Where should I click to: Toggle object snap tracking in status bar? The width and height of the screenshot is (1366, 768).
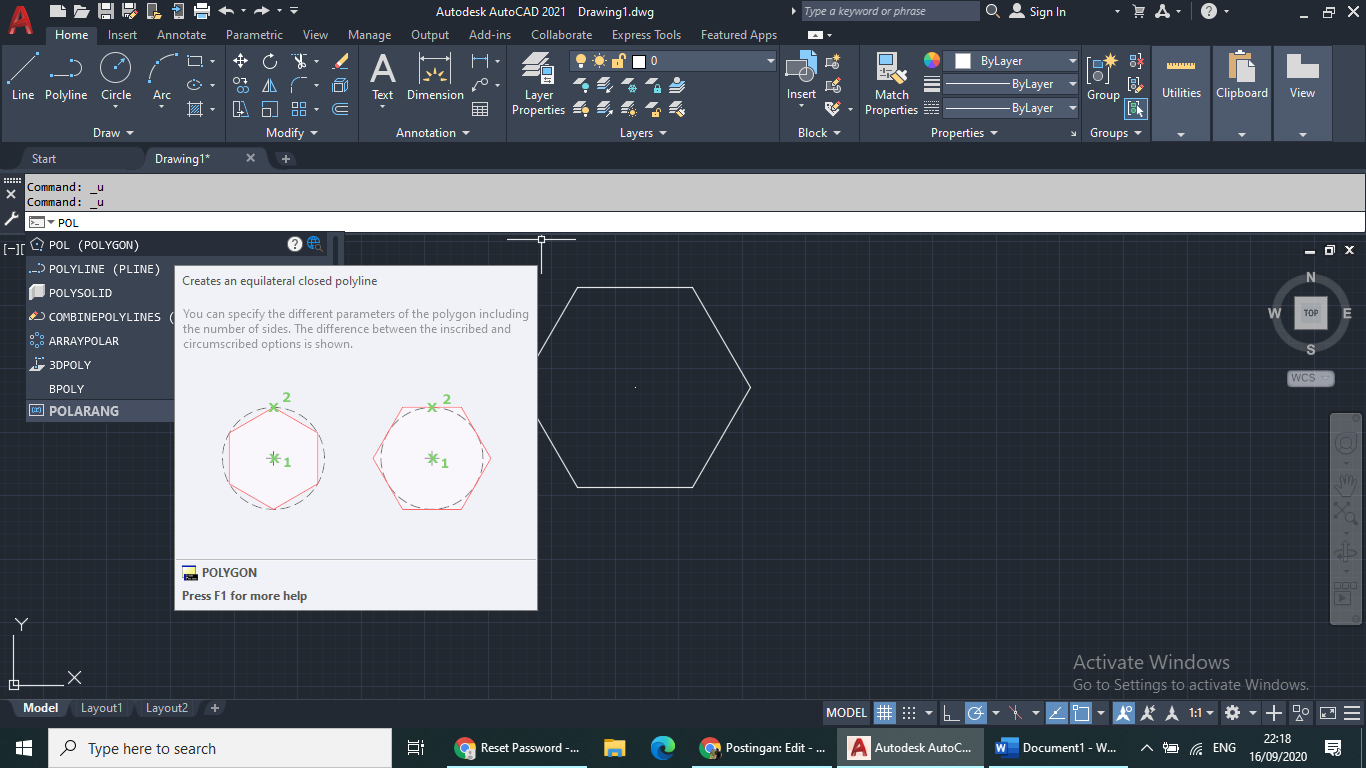(x=1056, y=713)
